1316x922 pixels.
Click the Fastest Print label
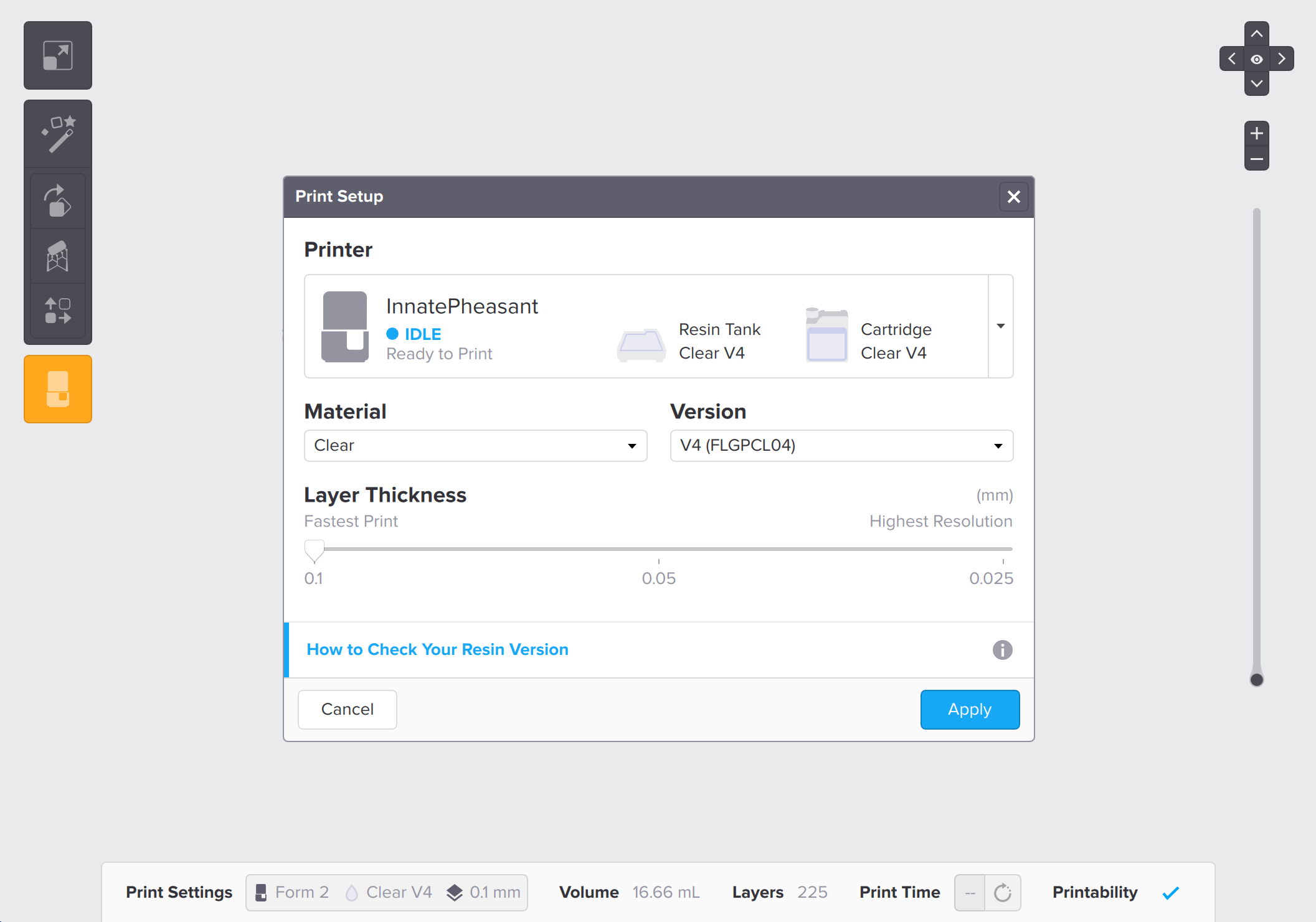[x=351, y=521]
